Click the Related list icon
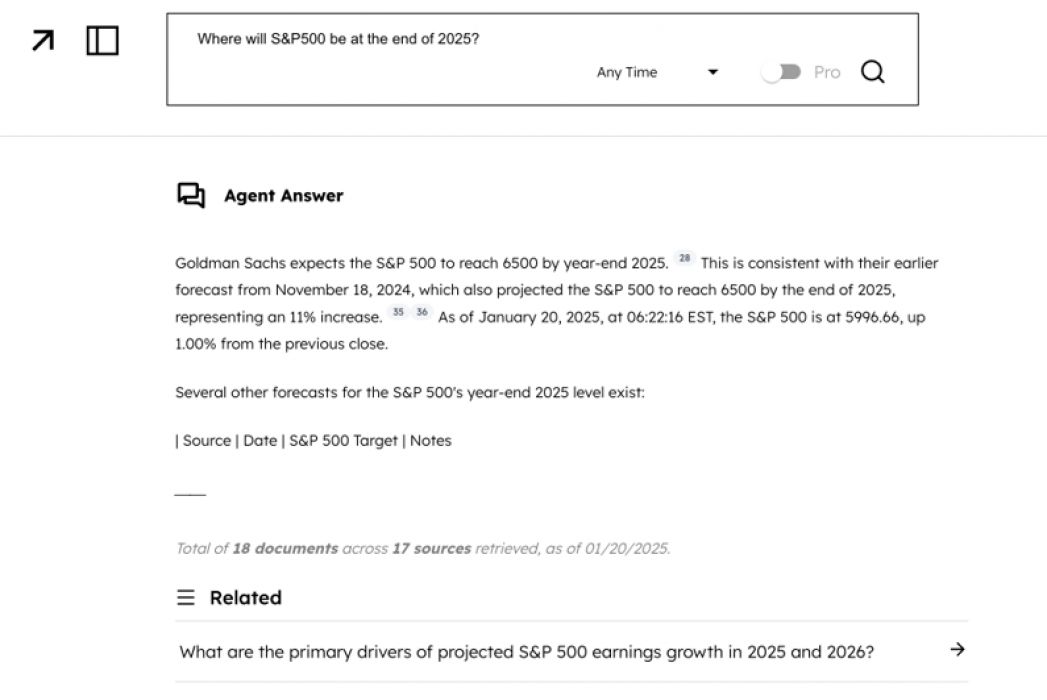This screenshot has width=1047, height=700. 186,597
